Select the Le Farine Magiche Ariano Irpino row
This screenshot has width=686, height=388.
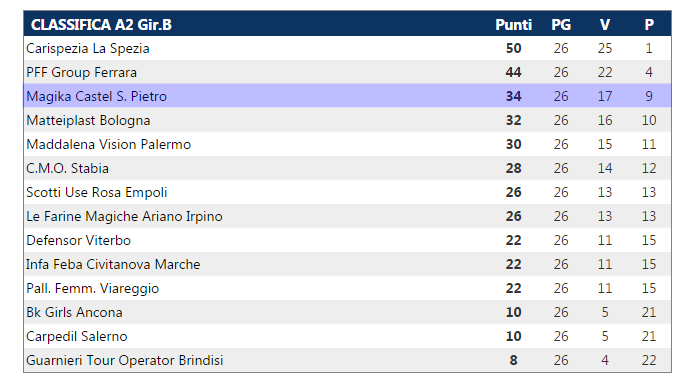tap(347, 216)
